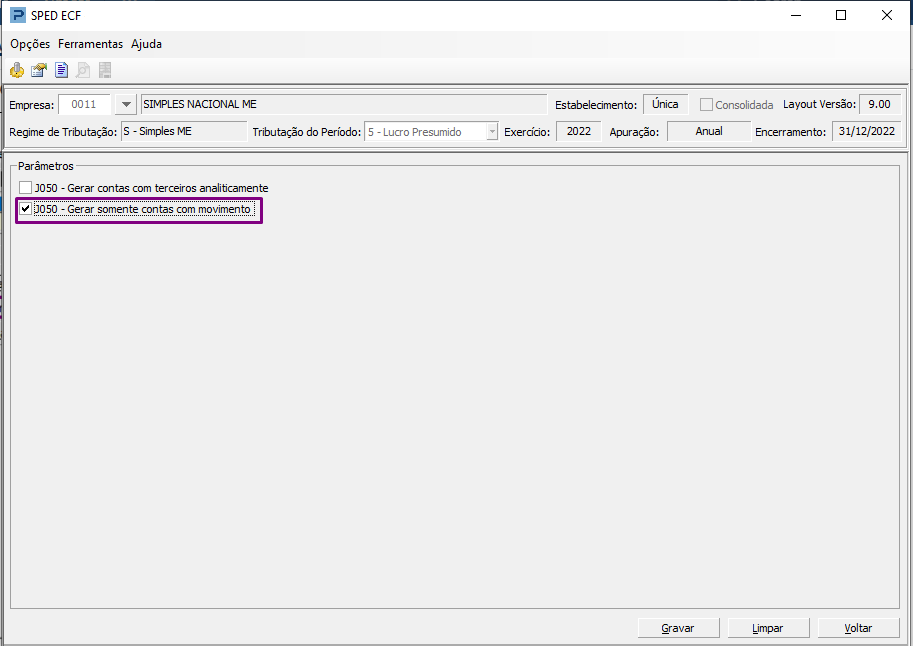Click the card with pointing hand icon
913x646 pixels.
(x=39, y=70)
